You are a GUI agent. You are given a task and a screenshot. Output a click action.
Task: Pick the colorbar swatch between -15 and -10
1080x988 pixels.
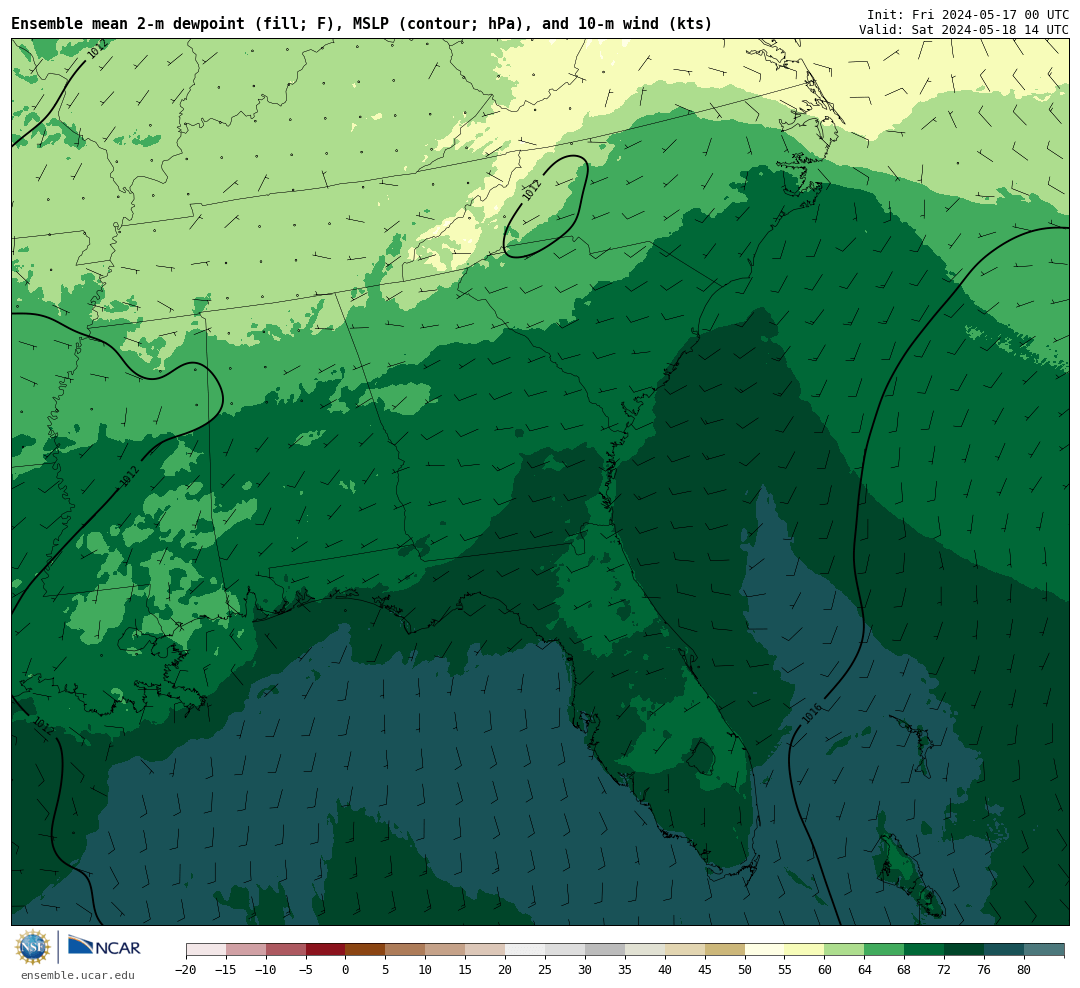(x=246, y=950)
